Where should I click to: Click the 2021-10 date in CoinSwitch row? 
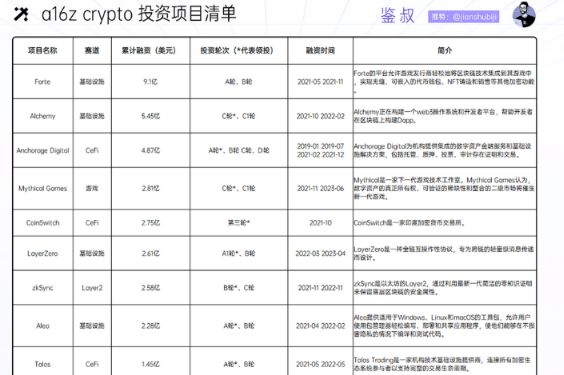pyautogui.click(x=320, y=223)
